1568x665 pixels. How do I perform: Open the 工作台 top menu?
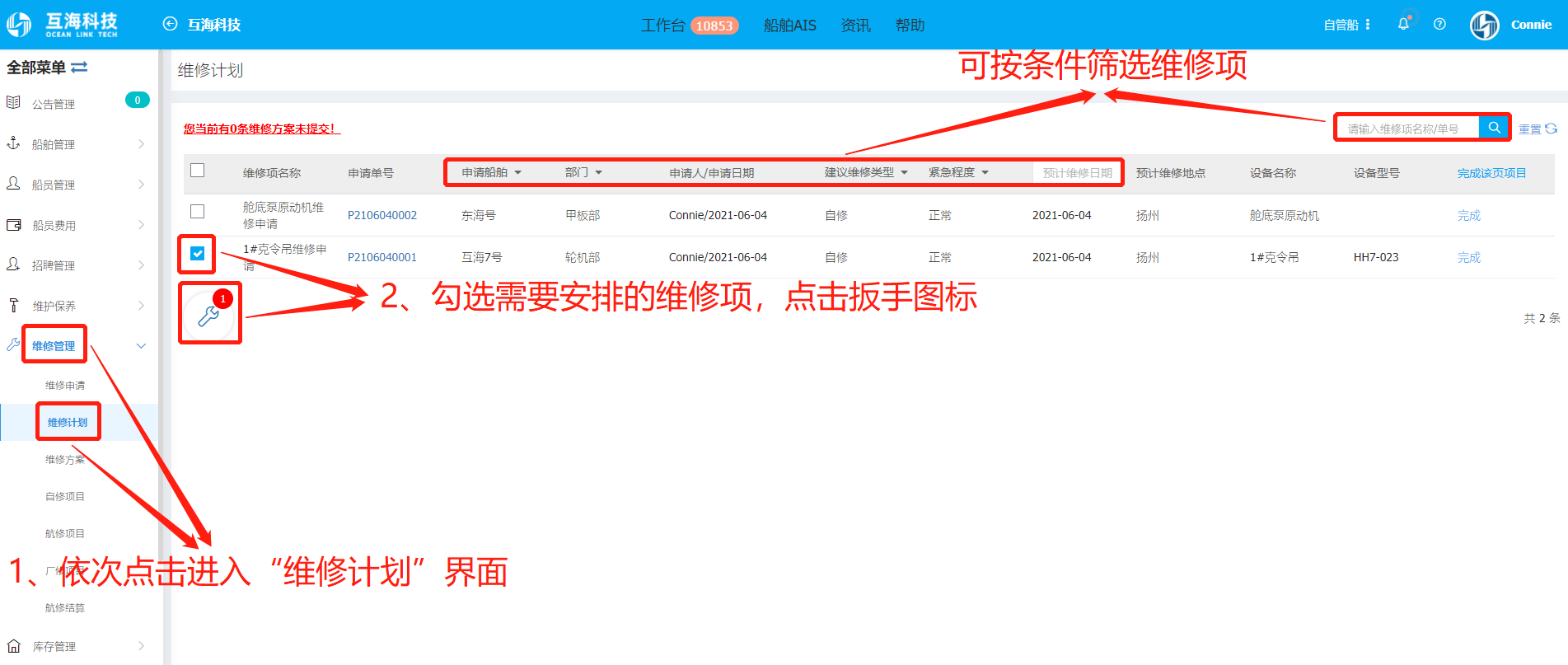coord(663,26)
